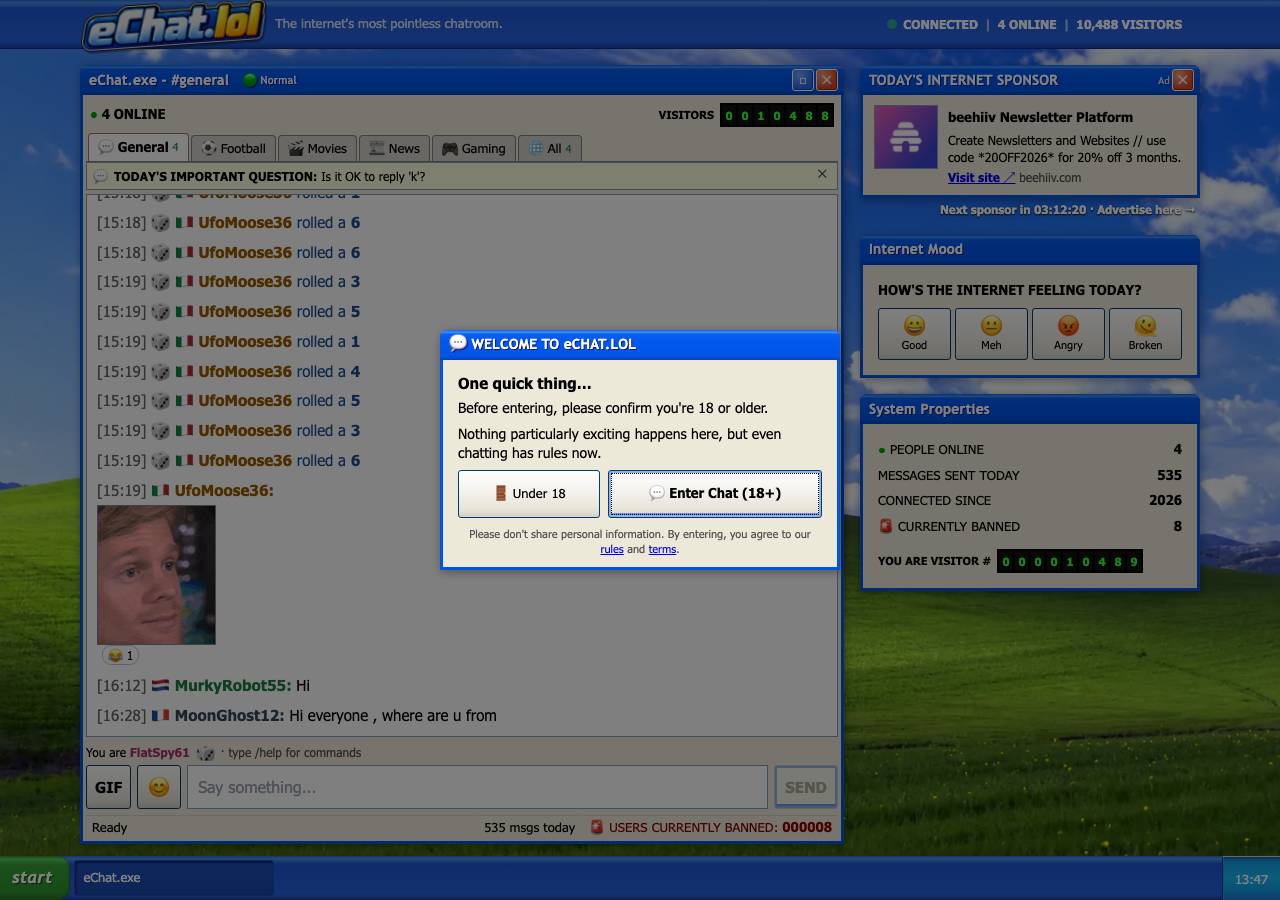Switch to the General tab
Image resolution: width=1280 pixels, height=900 pixels.
click(x=138, y=147)
